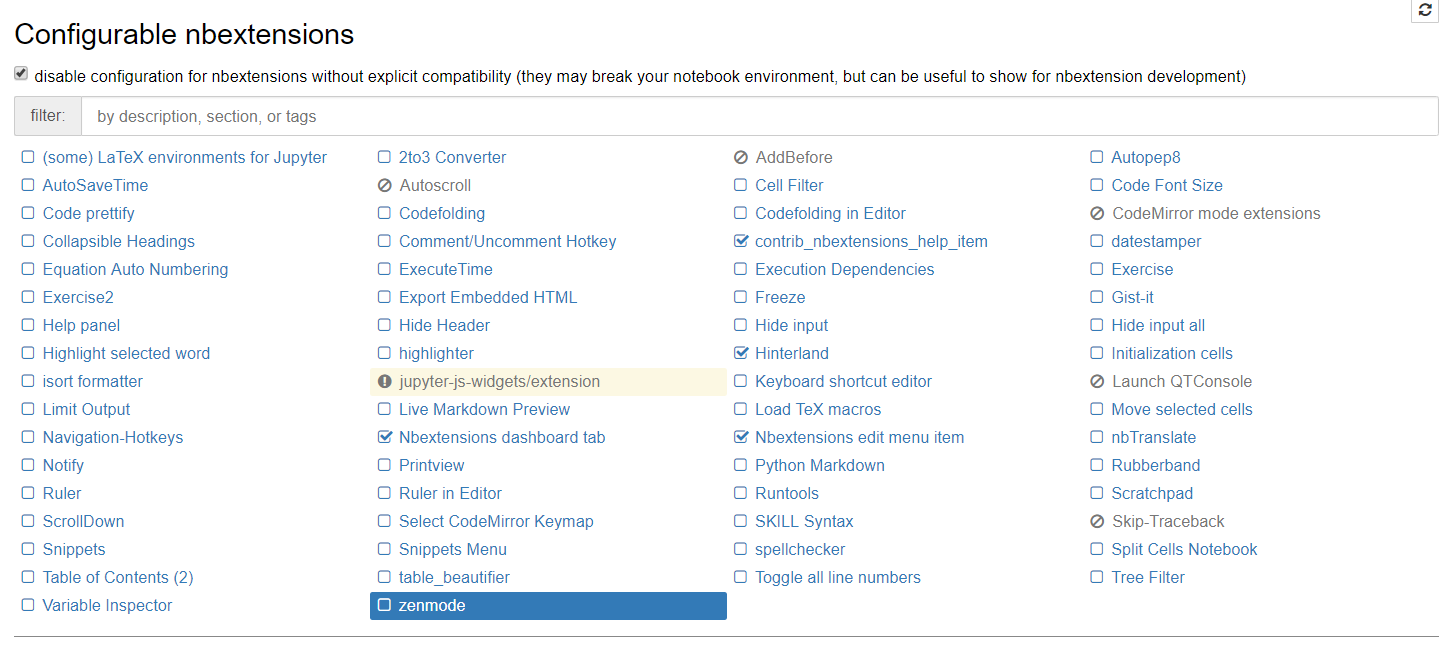Image resolution: width=1455 pixels, height=656 pixels.
Task: Click the refresh icon at top right
Action: 1425,10
